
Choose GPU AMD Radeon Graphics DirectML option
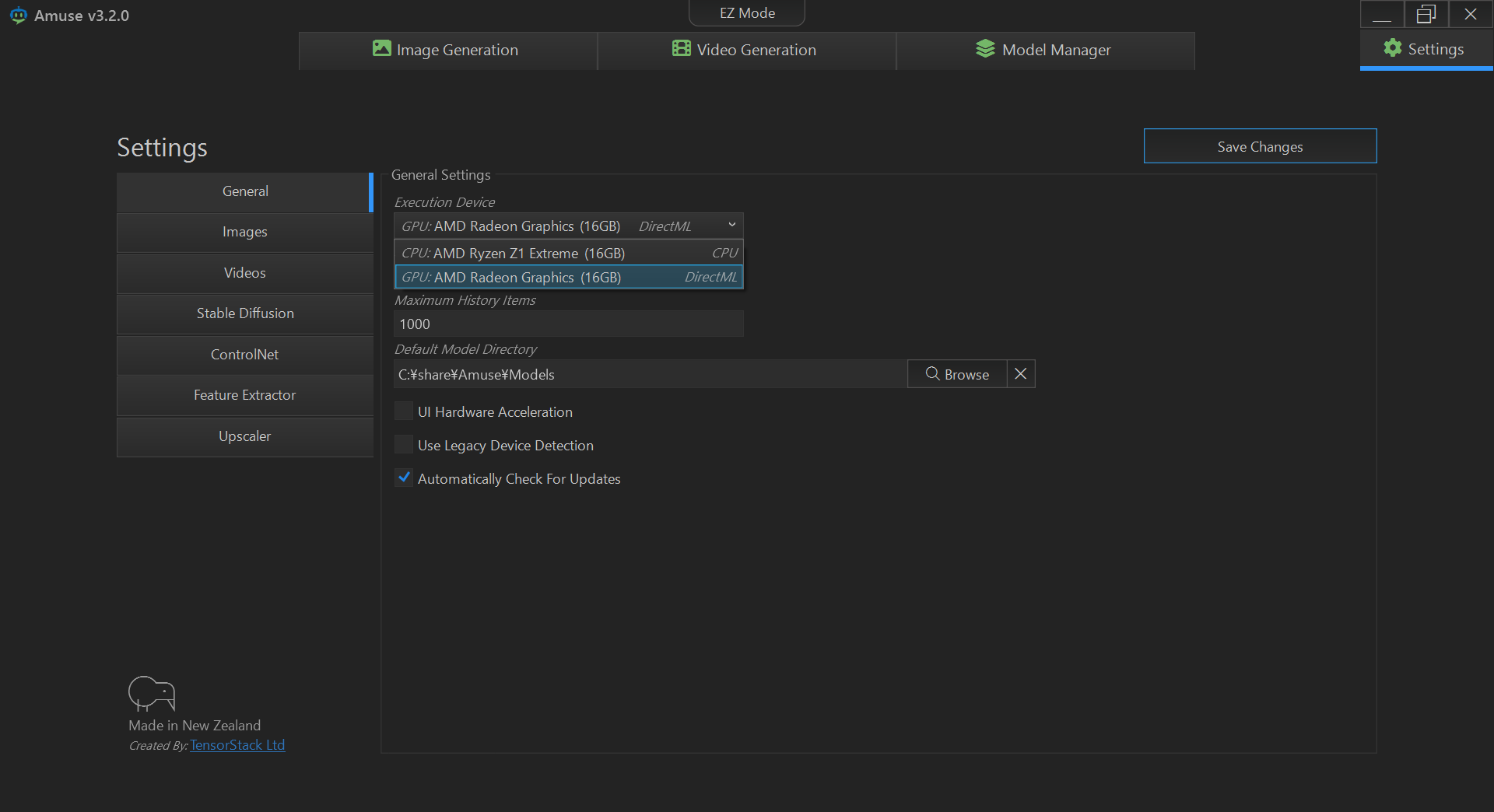click(569, 278)
